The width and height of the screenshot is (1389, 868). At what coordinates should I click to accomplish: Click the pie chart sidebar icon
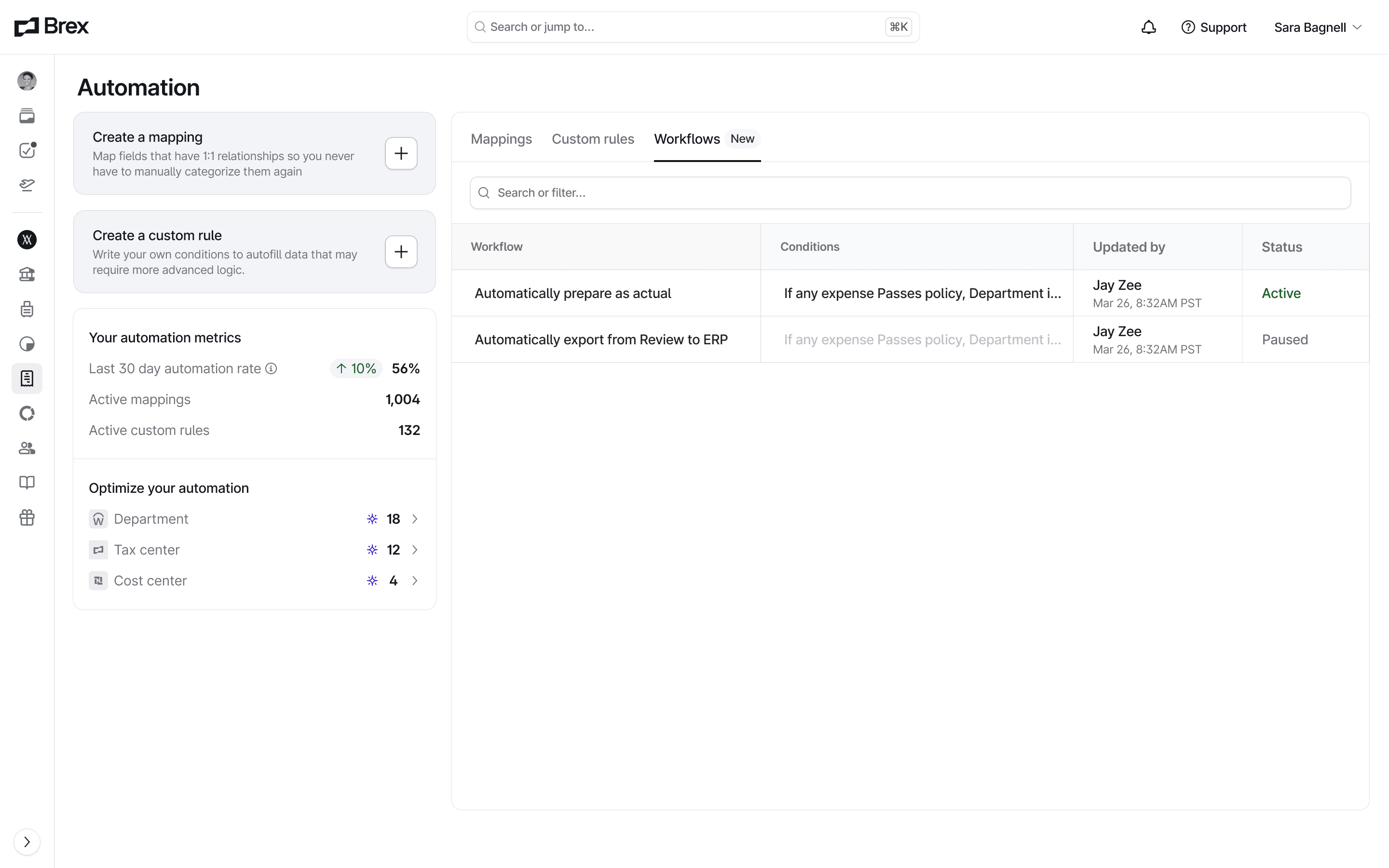point(27,344)
